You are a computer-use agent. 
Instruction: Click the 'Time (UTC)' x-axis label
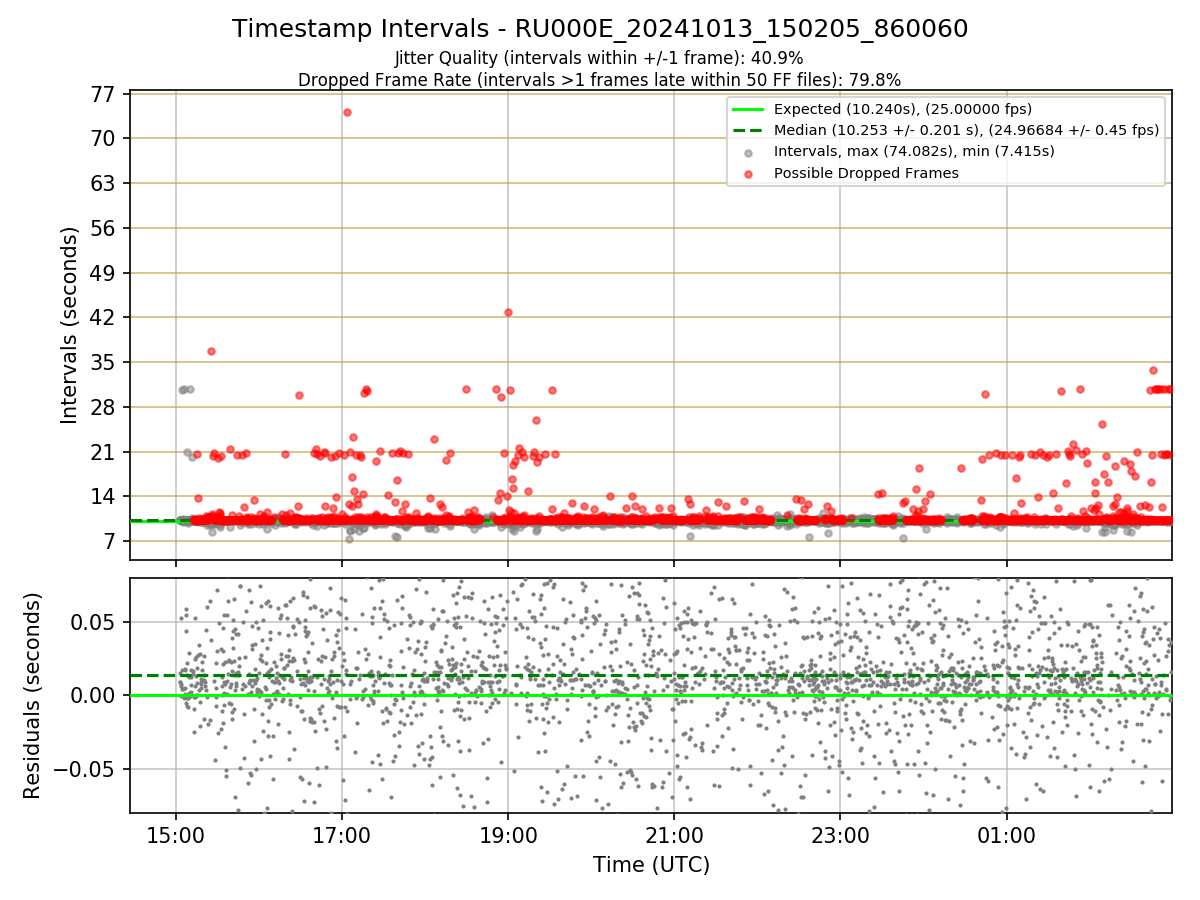pos(651,865)
